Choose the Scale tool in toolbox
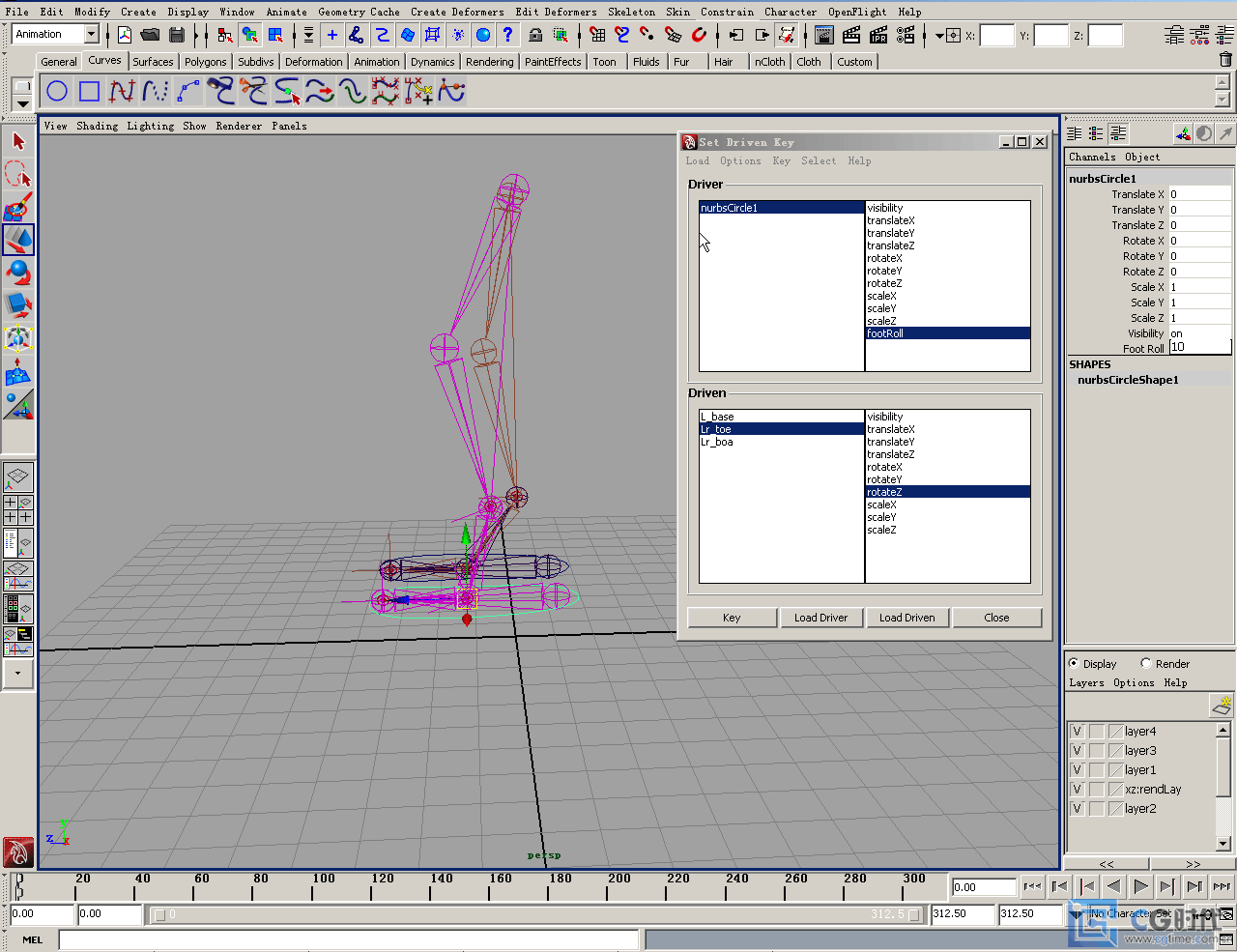The height and width of the screenshot is (952, 1237). [18, 304]
